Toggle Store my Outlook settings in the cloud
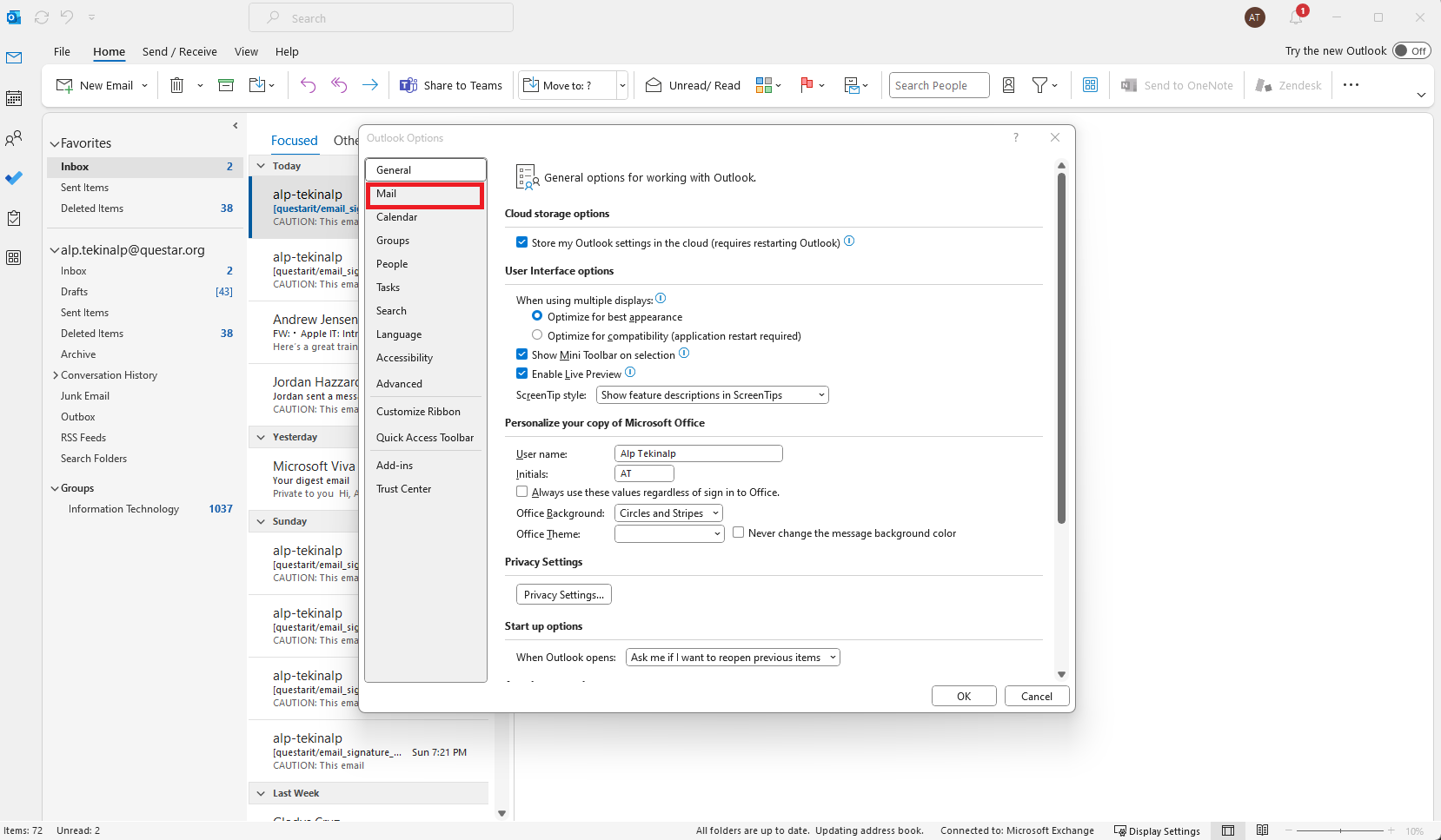 point(521,242)
